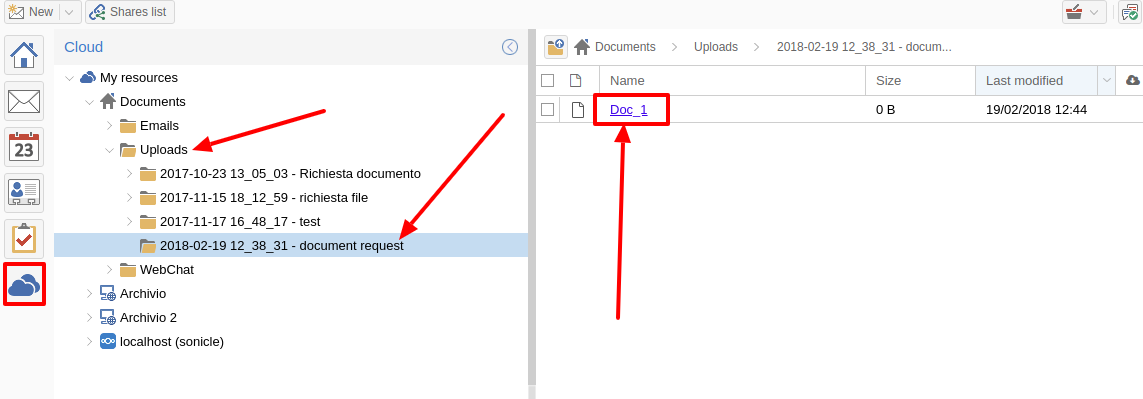Select the Archivio 2 resource
This screenshot has width=1143, height=399.
coord(148,318)
